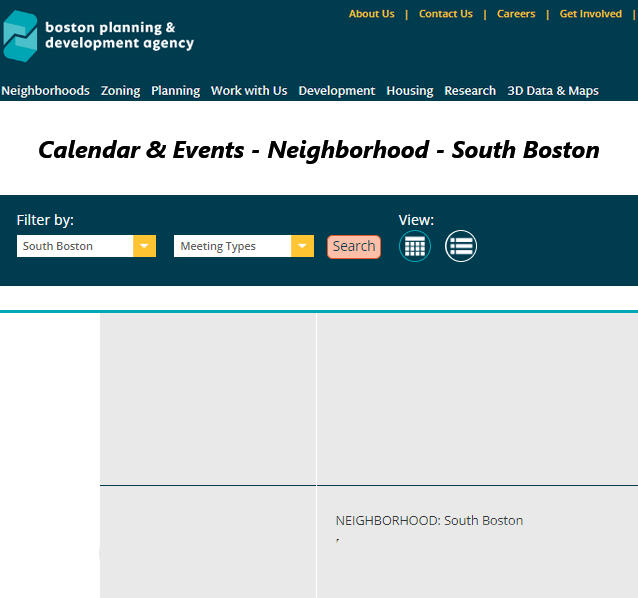Click the Search button
Image resolution: width=638 pixels, height=598 pixels.
[x=354, y=247]
